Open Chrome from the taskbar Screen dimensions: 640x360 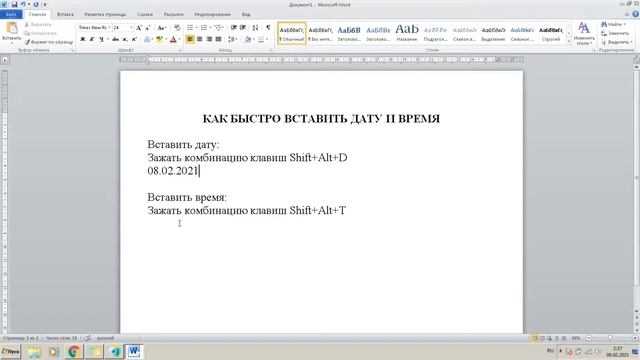(74, 351)
